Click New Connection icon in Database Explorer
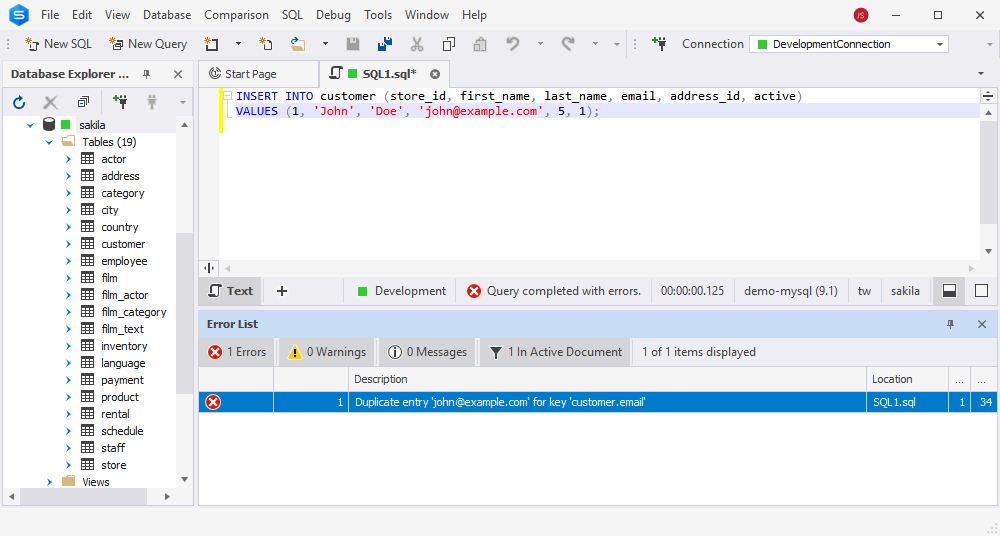 pos(119,101)
